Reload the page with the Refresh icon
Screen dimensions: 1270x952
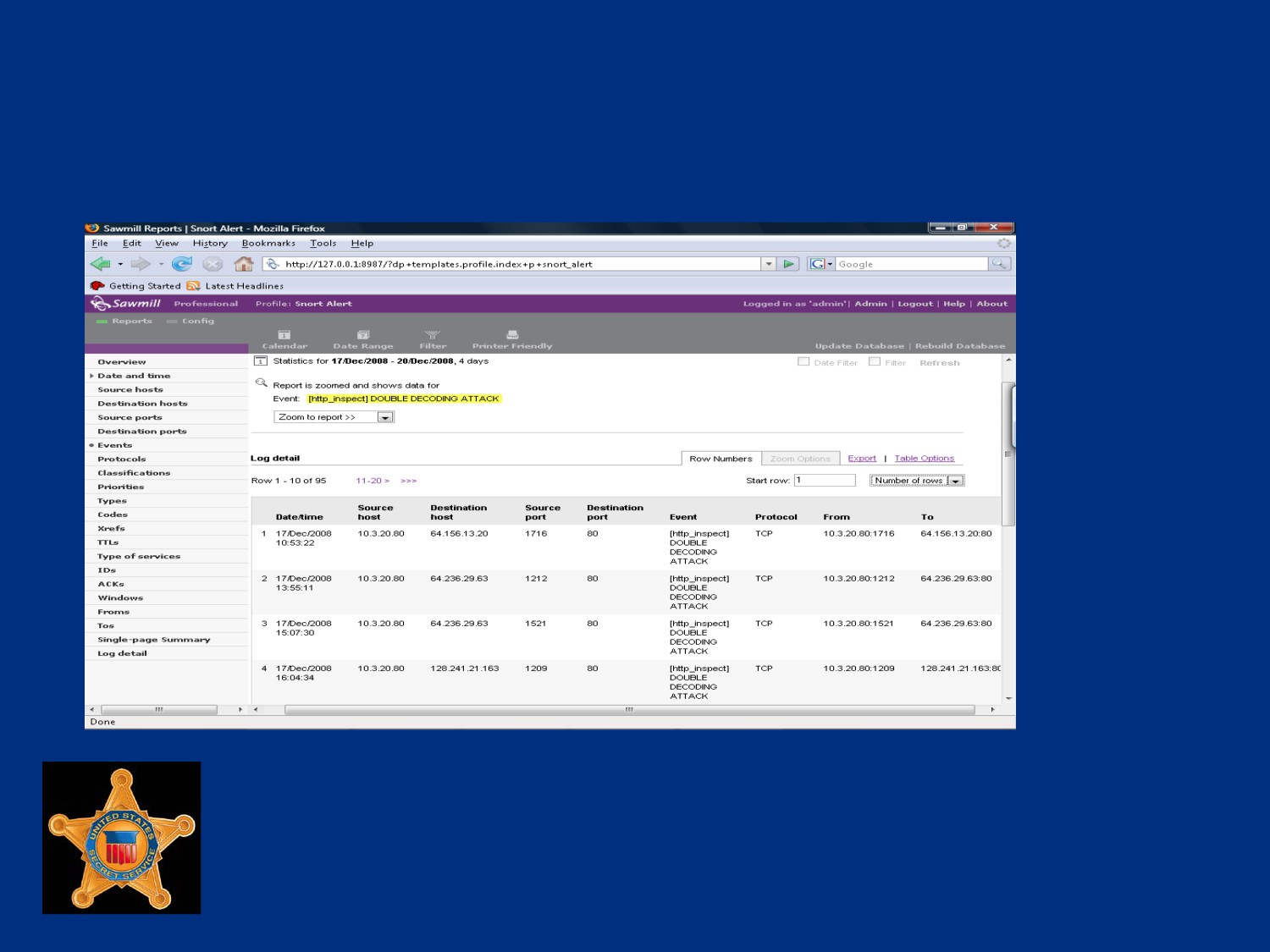tap(182, 264)
